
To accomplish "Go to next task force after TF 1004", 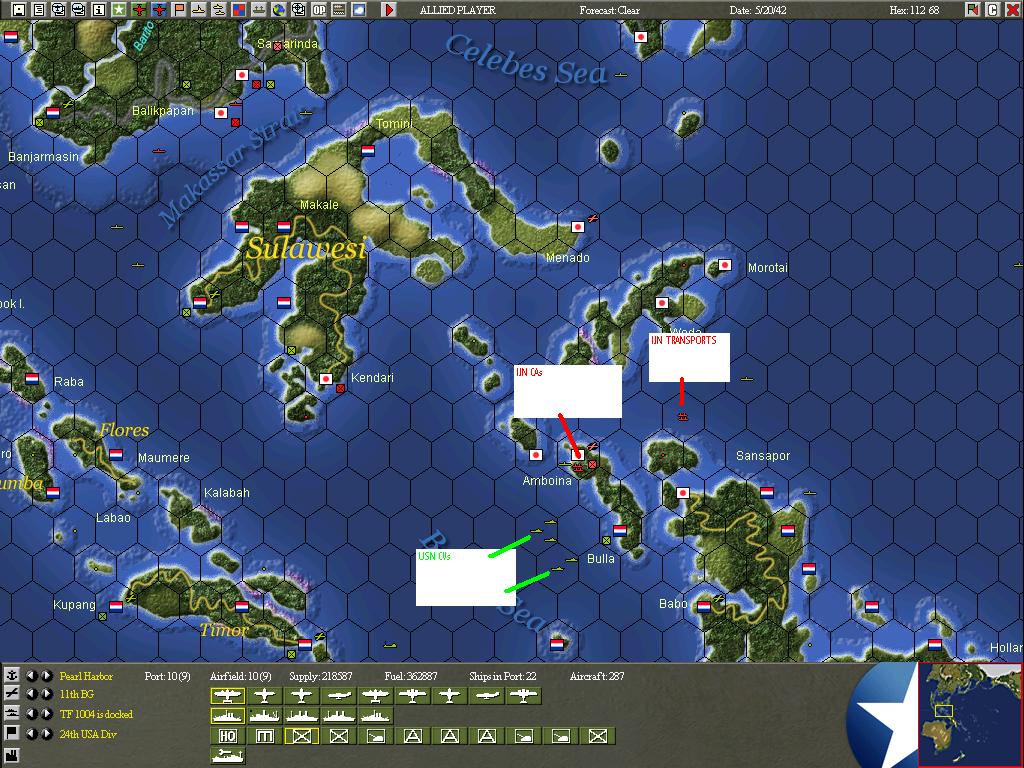I will click(x=46, y=714).
